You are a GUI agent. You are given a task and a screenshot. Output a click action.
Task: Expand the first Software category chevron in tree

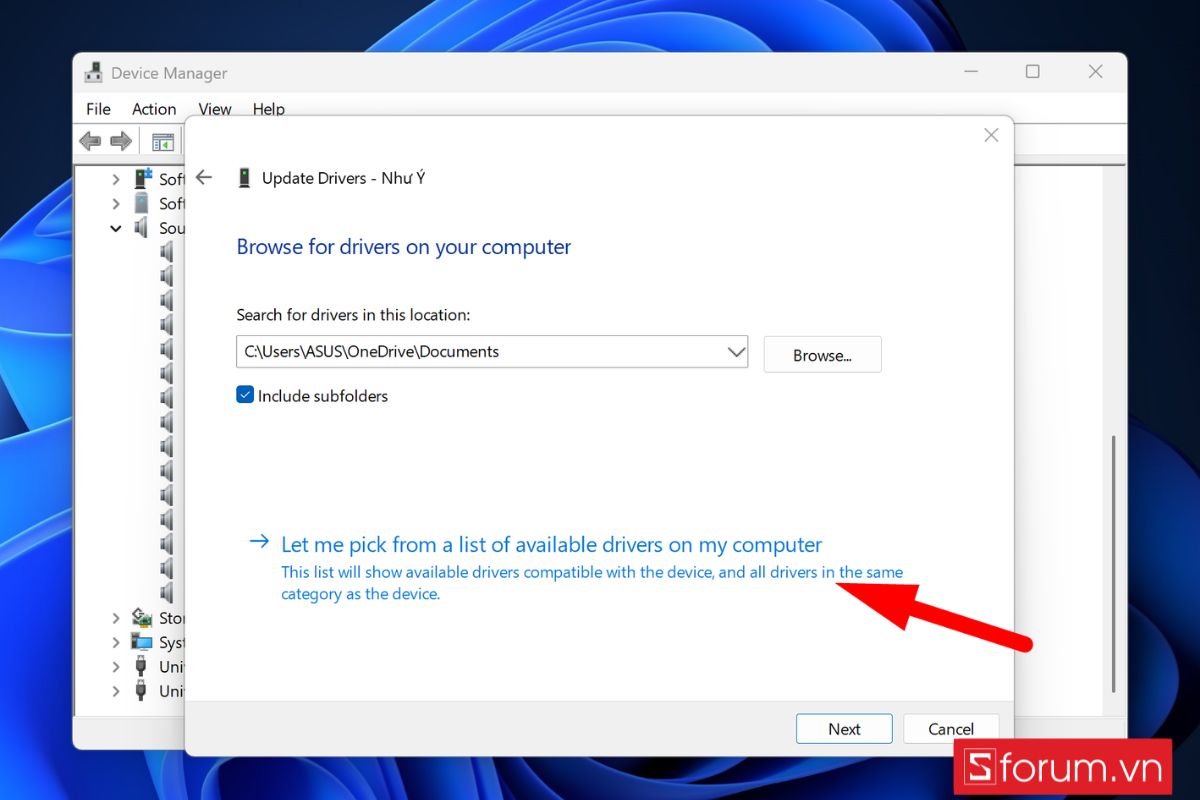click(x=116, y=179)
